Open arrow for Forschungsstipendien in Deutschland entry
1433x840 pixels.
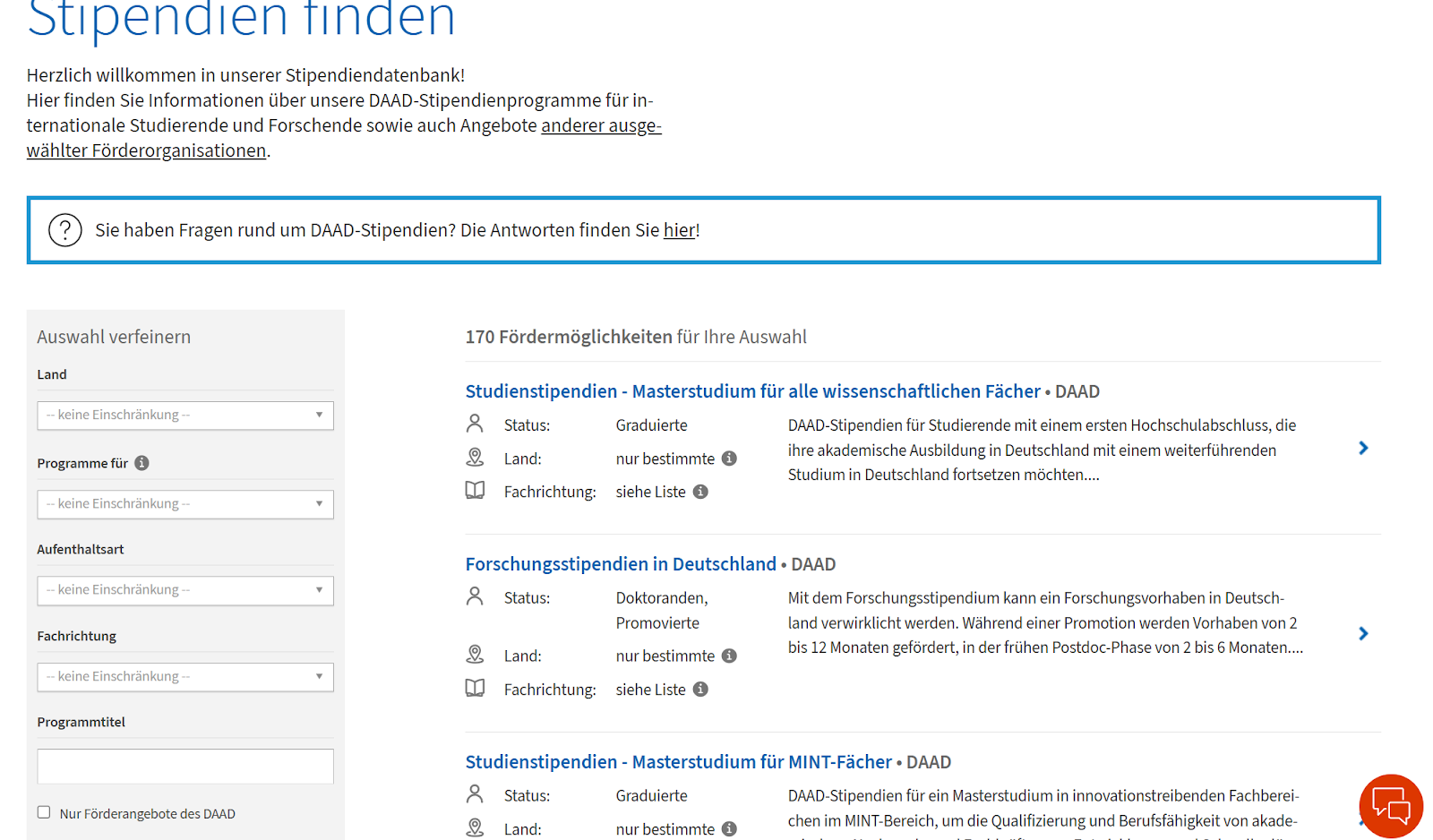[x=1363, y=634]
